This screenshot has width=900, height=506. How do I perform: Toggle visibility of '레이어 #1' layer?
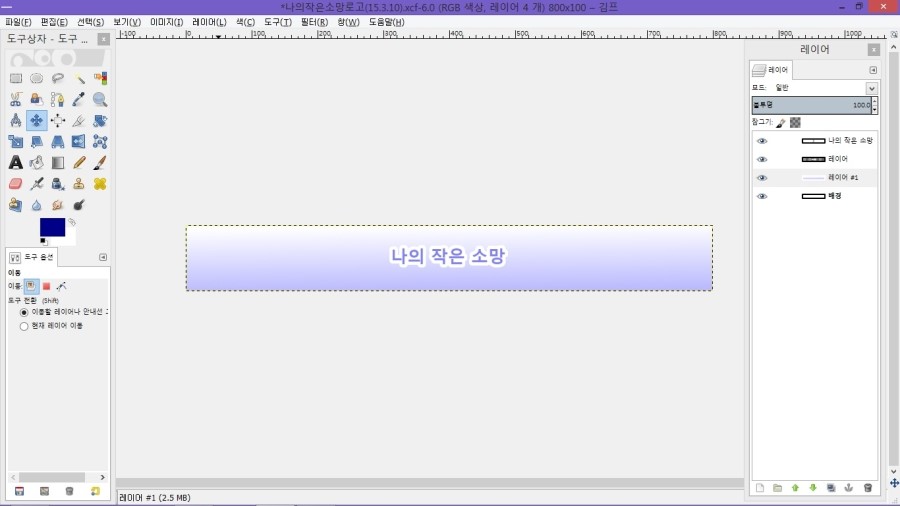click(762, 178)
